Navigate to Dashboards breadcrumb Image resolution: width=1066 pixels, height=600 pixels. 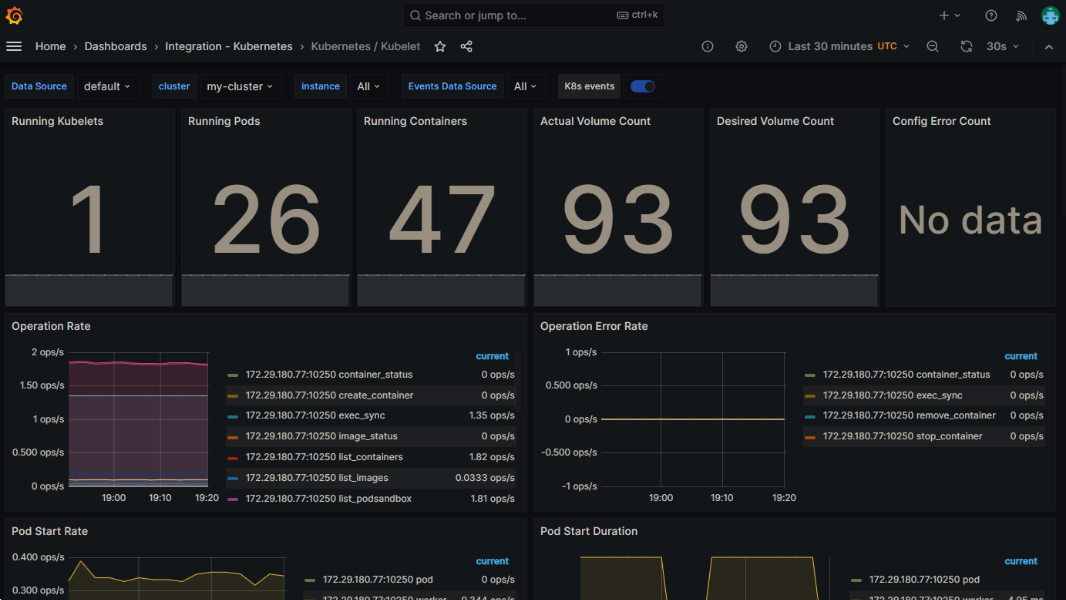coord(115,46)
